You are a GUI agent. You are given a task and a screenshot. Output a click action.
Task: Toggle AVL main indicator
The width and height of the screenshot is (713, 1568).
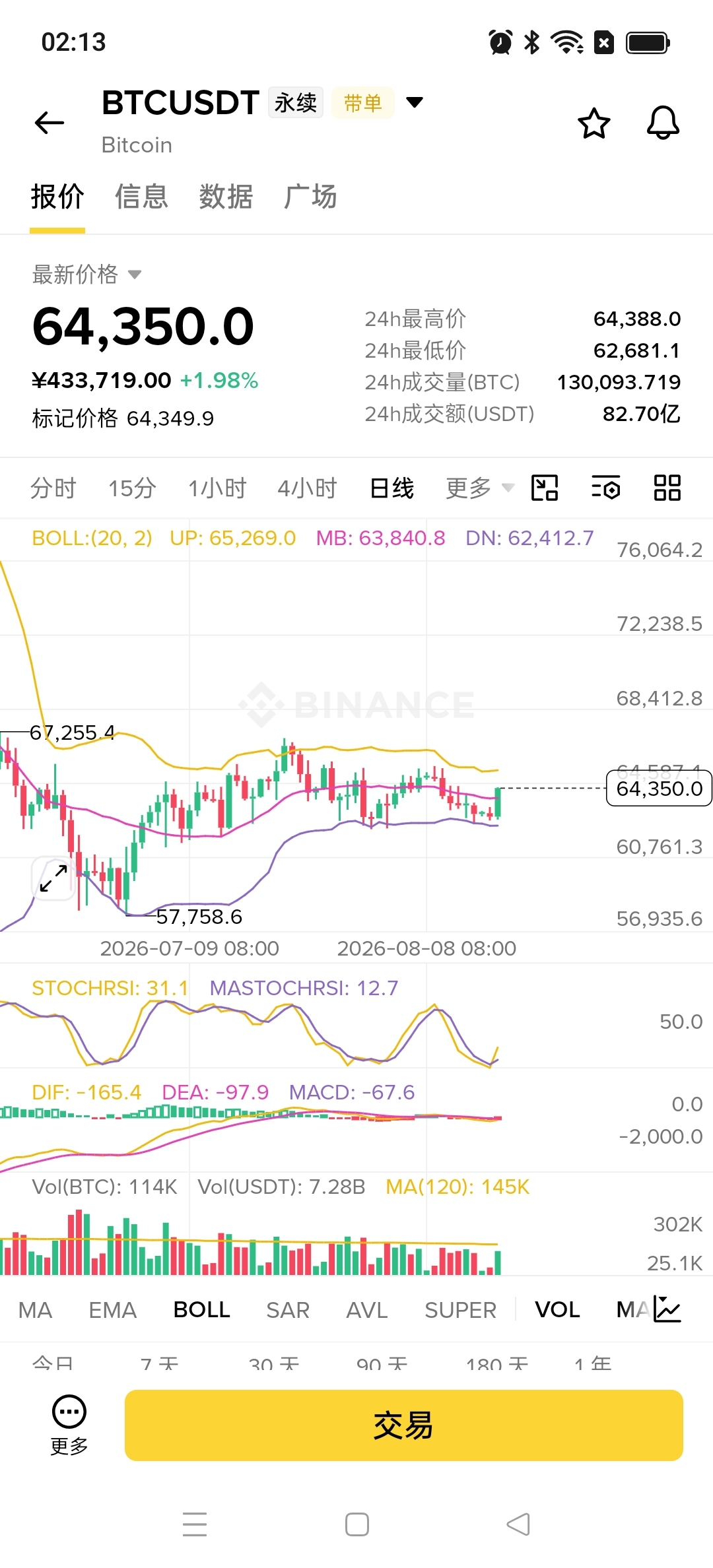367,1310
